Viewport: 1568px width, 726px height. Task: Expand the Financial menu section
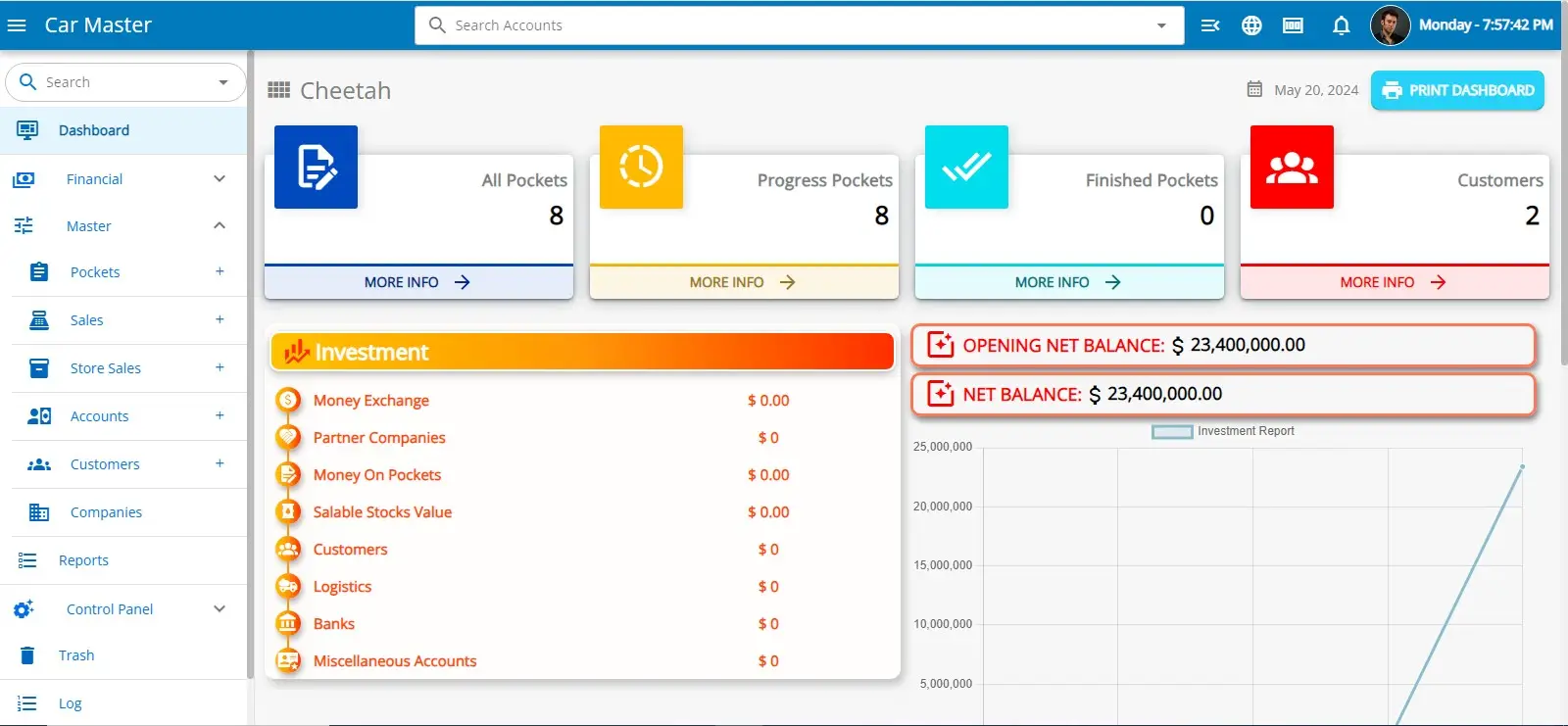[220, 178]
